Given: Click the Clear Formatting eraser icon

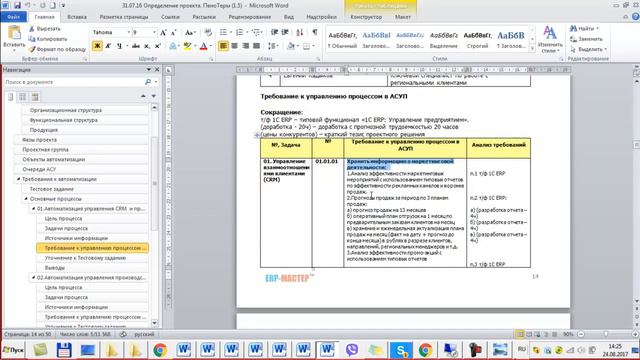Looking at the screenshot, I should pos(208,33).
